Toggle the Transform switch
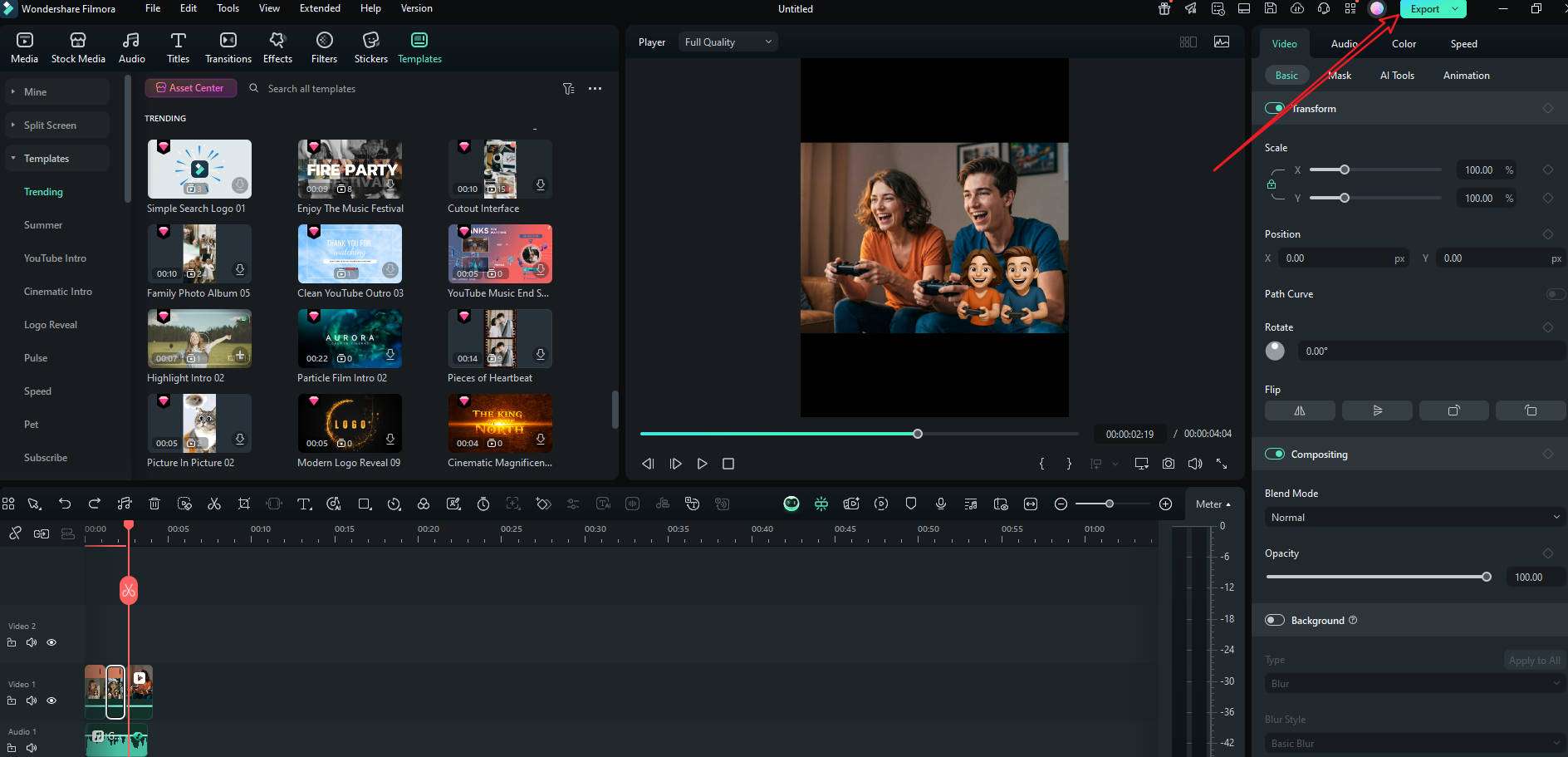The image size is (1568, 757). point(1274,108)
